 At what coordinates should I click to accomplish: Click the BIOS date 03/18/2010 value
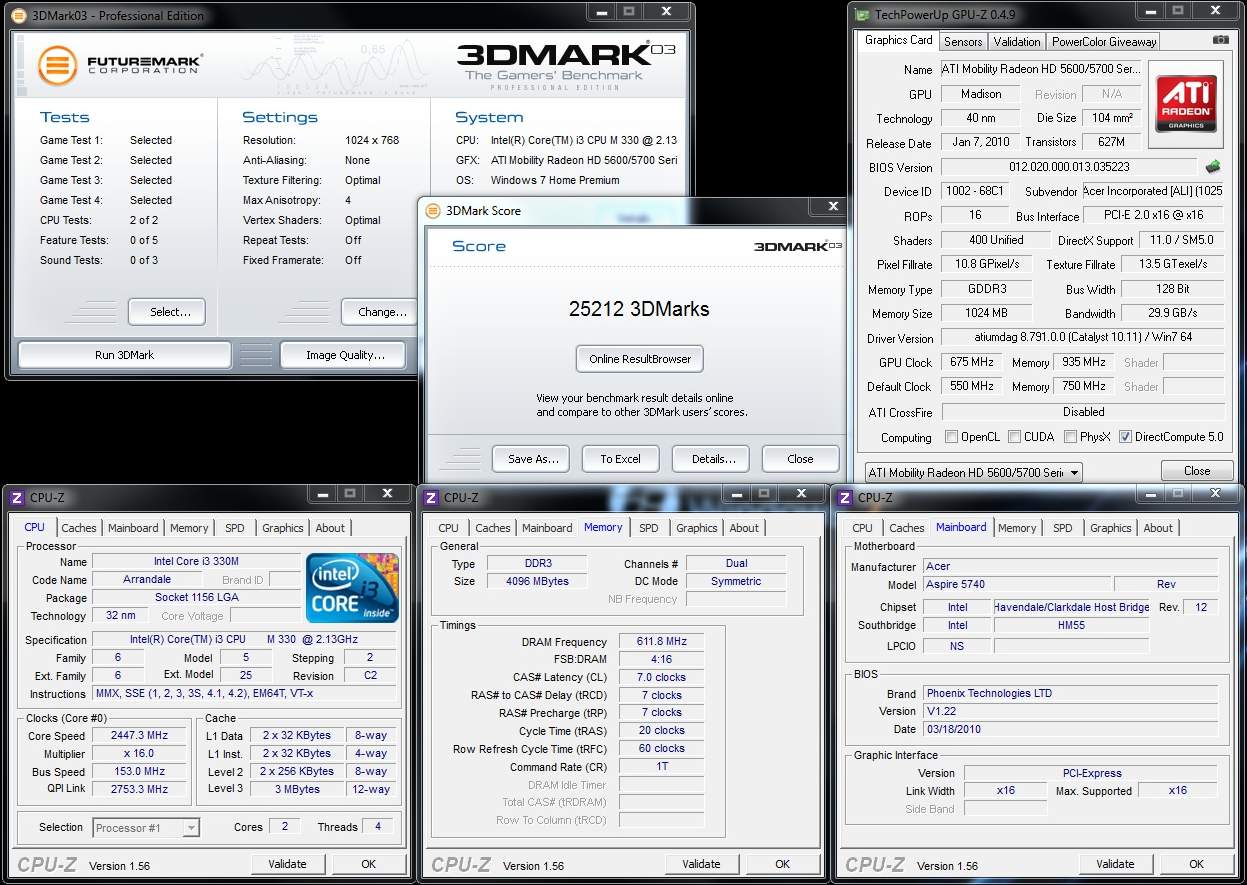pyautogui.click(x=1071, y=729)
